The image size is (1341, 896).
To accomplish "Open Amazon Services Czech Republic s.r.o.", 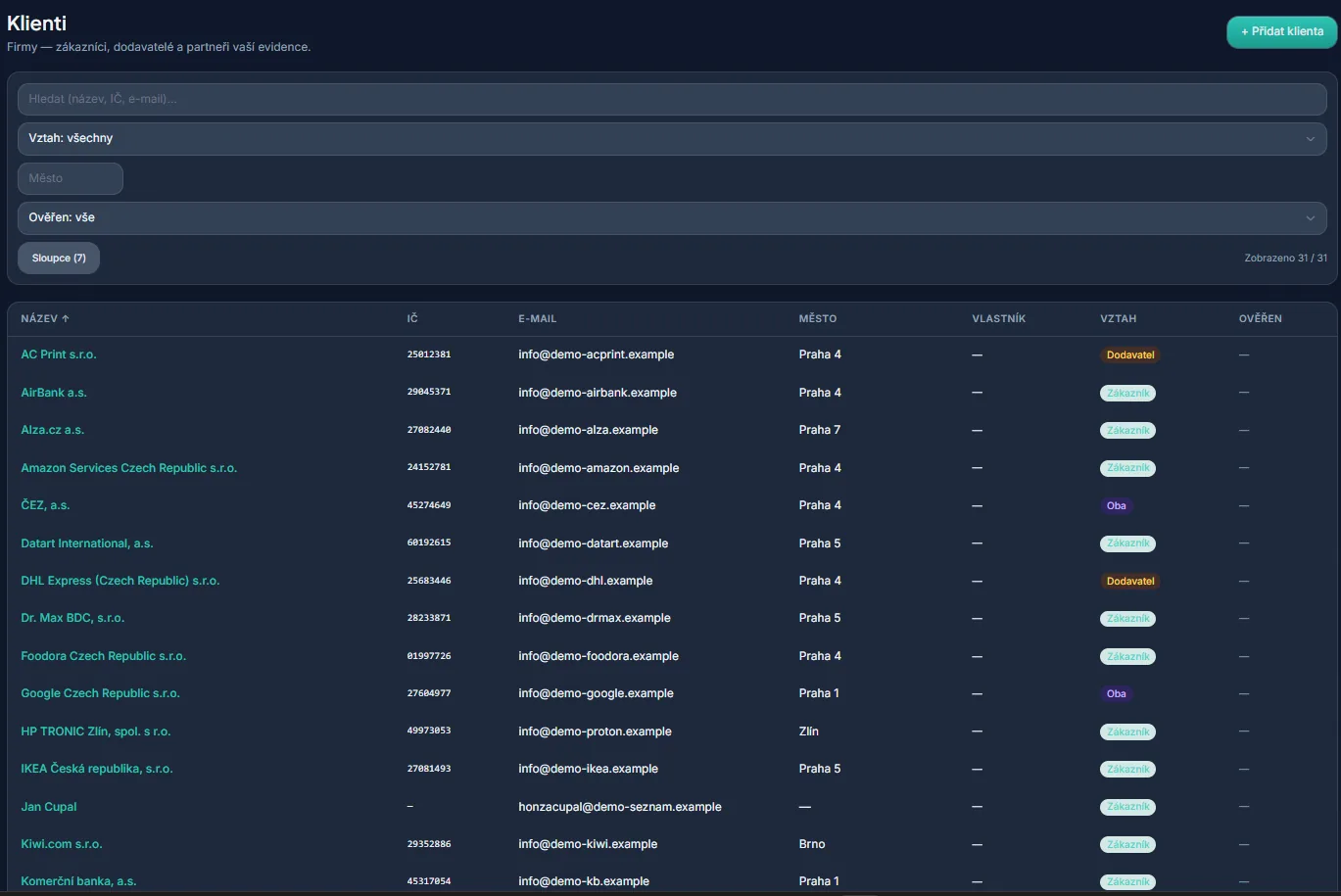I will [x=129, y=468].
